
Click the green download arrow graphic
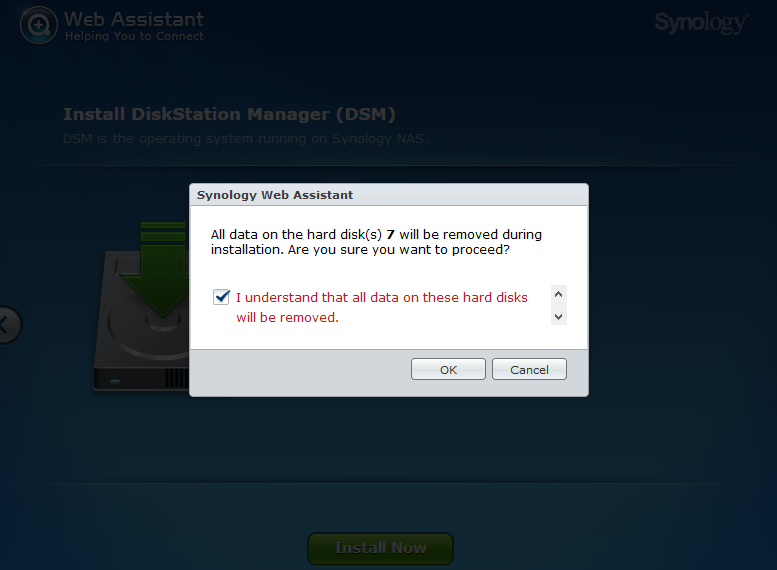coord(158,269)
